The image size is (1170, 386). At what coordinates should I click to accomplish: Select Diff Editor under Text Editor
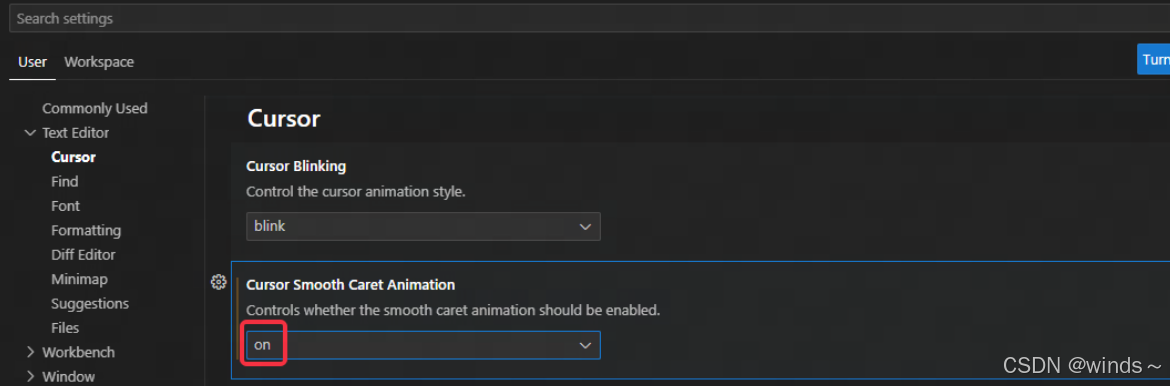pos(83,255)
